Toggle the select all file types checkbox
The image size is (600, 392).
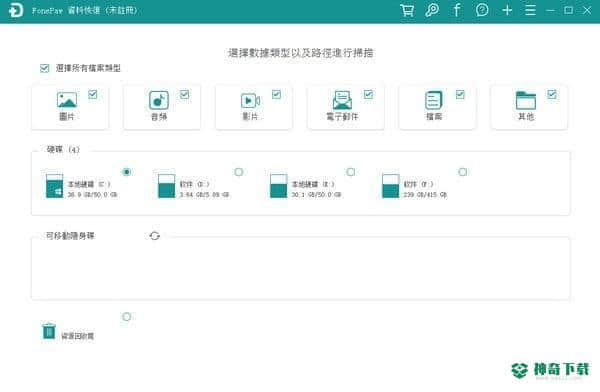pyautogui.click(x=44, y=68)
